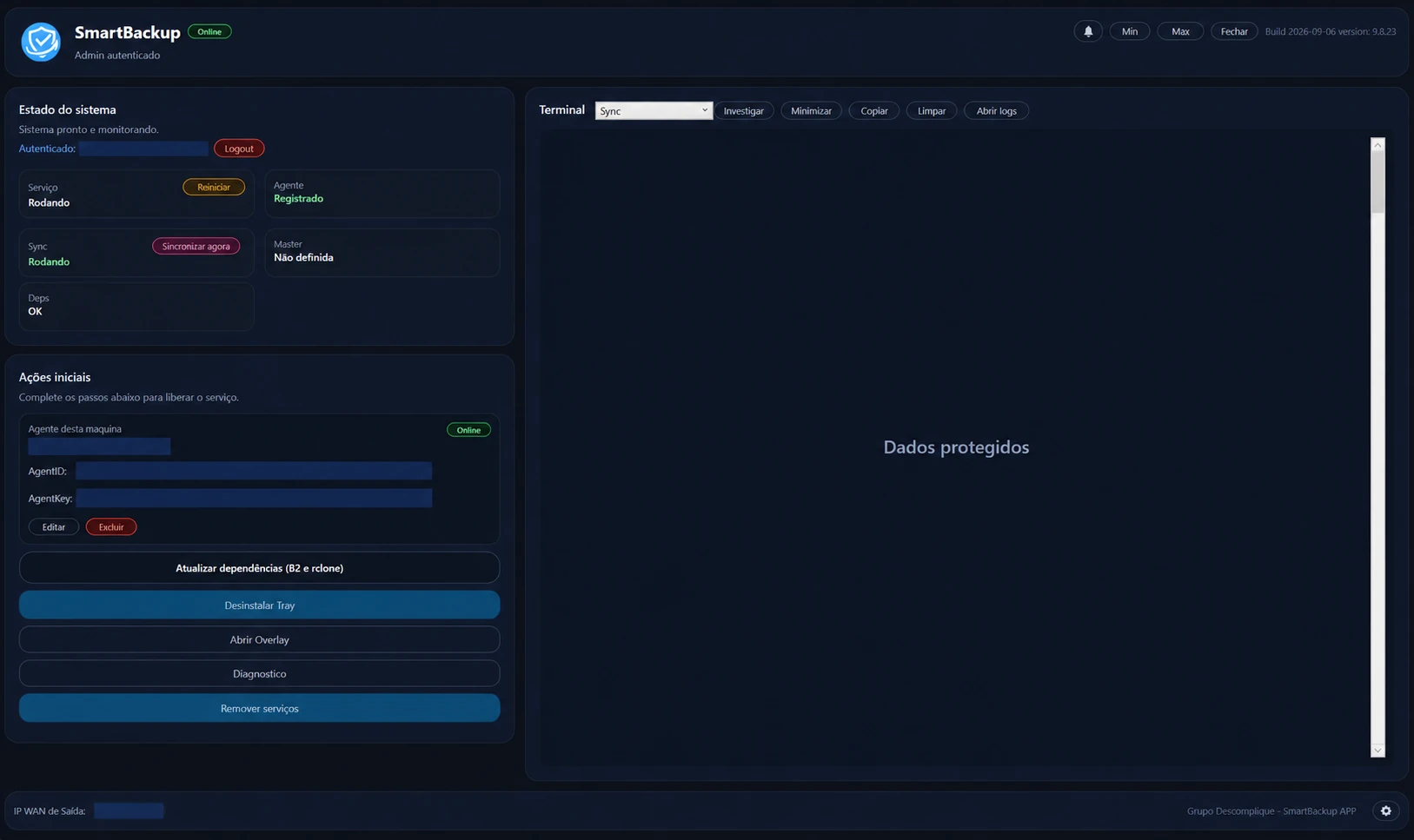1414x840 pixels.
Task: Edit the agent with Editar
Action: tap(54, 527)
